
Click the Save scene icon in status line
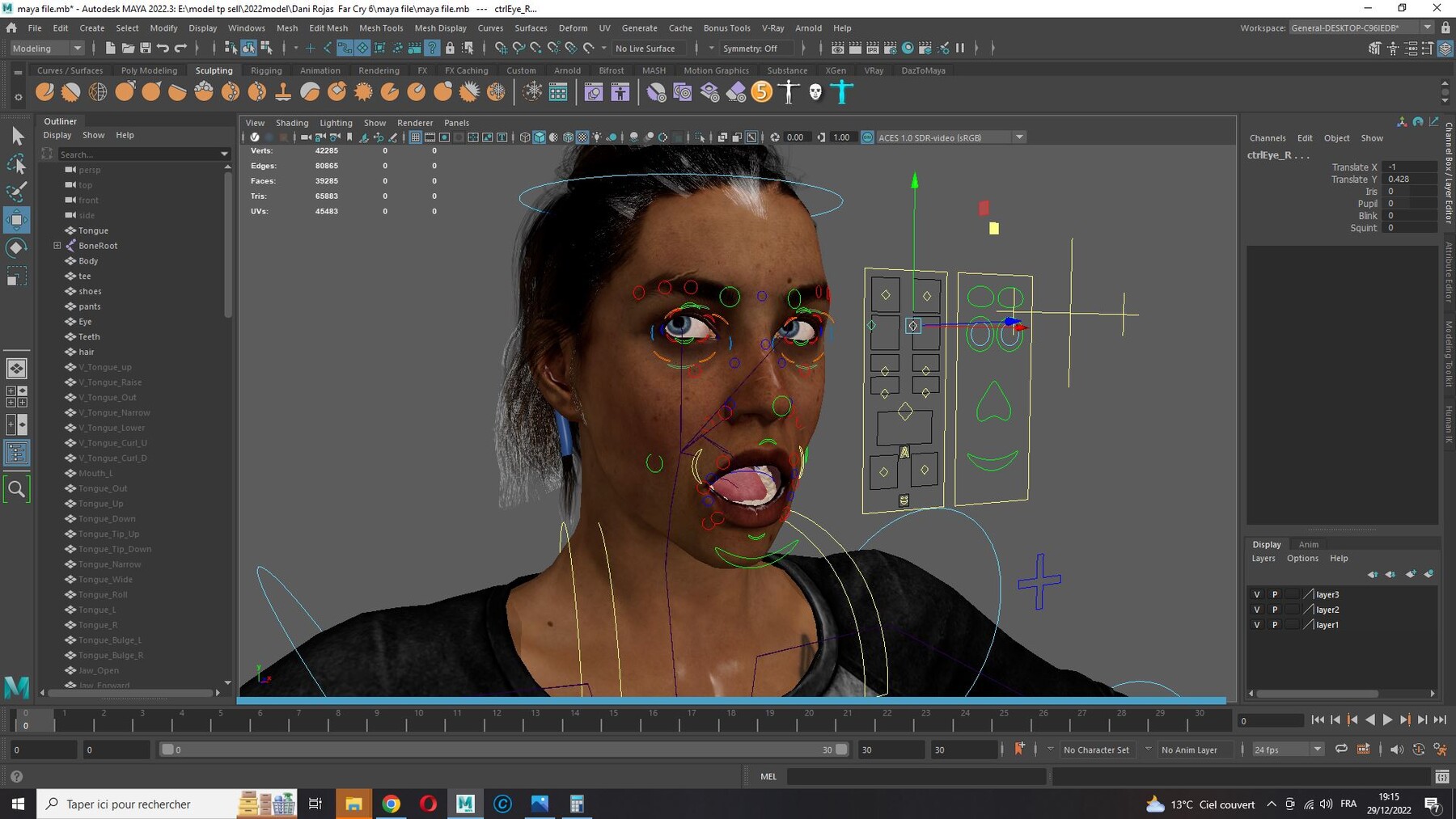[x=146, y=49]
